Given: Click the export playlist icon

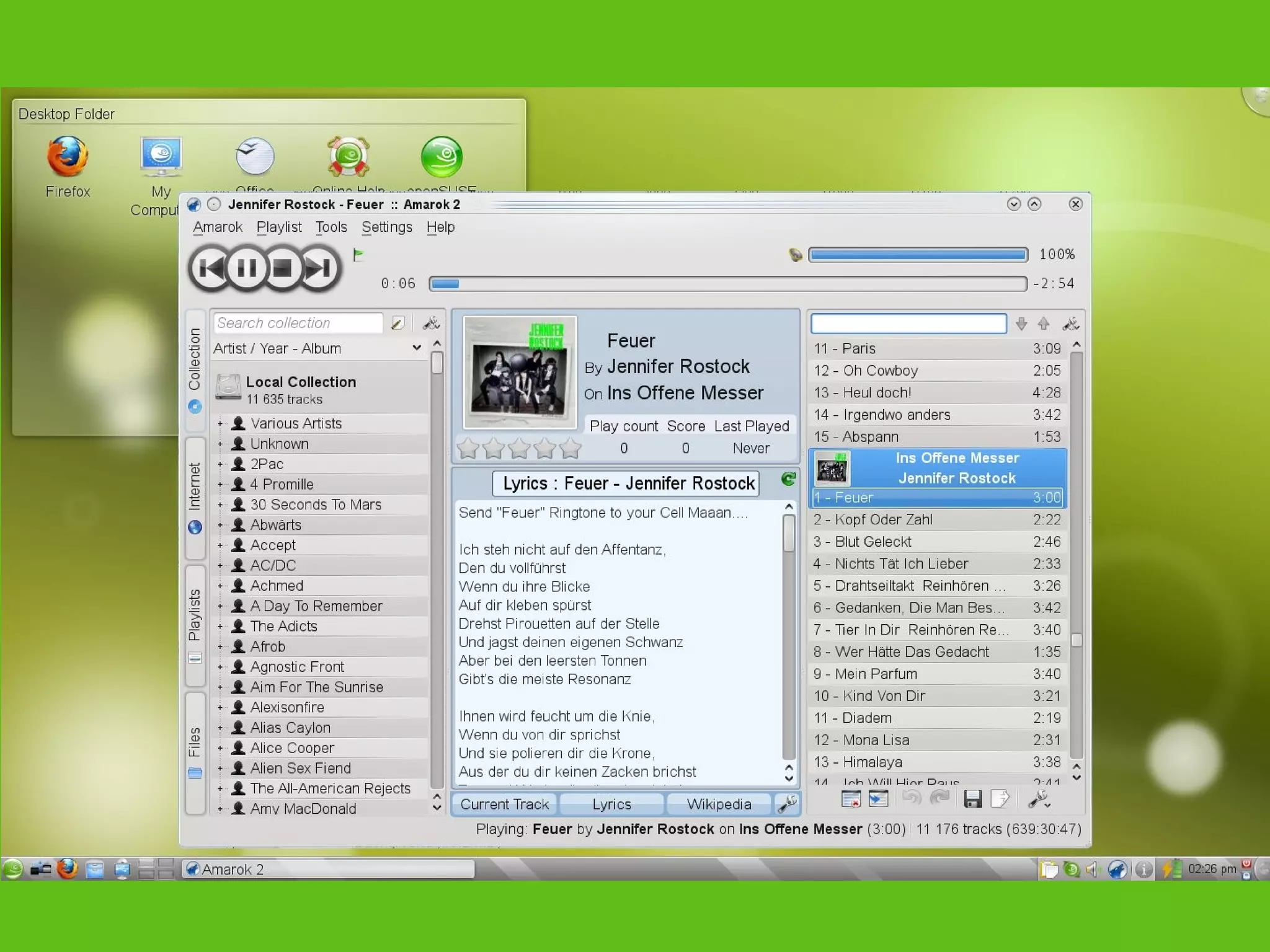Looking at the screenshot, I should tap(1000, 800).
